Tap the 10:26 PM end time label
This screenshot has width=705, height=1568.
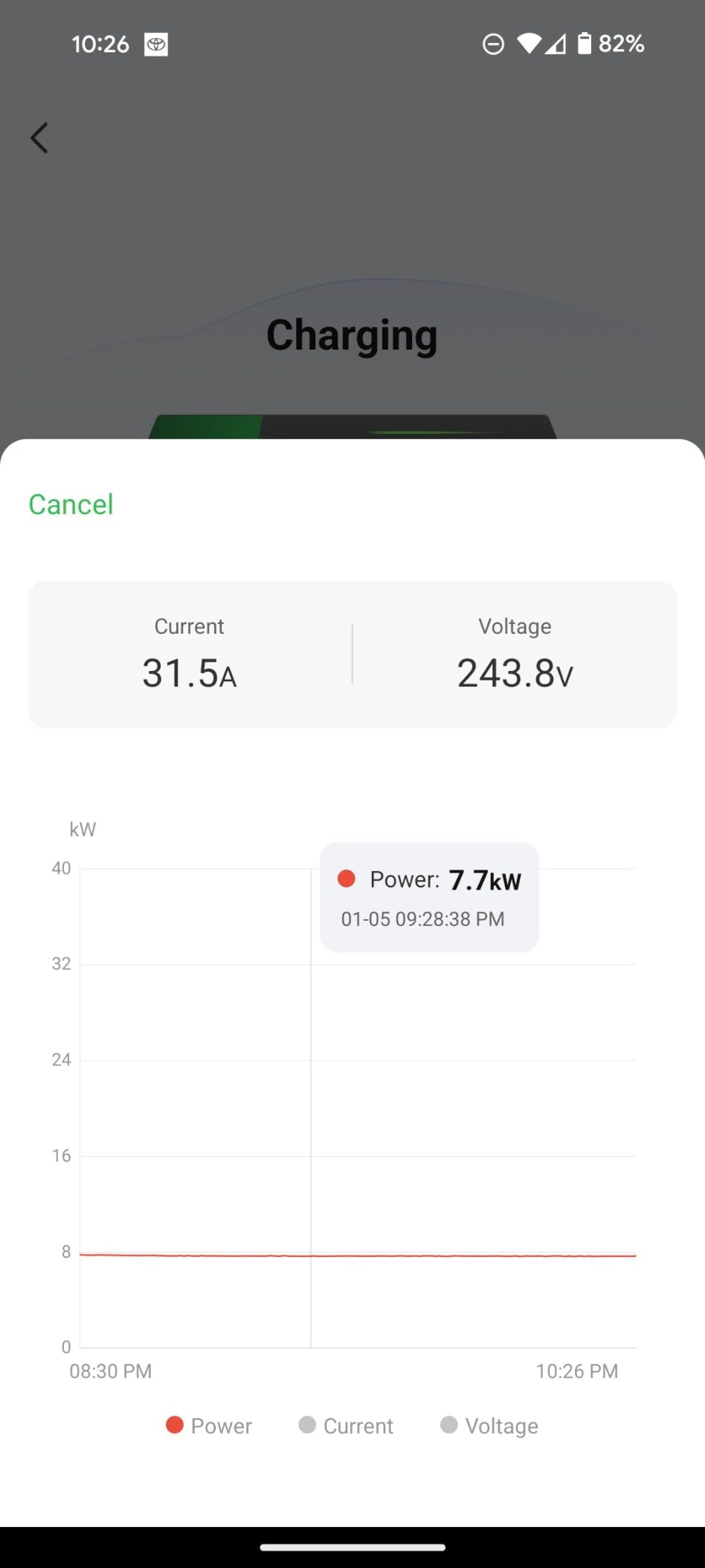[577, 1371]
